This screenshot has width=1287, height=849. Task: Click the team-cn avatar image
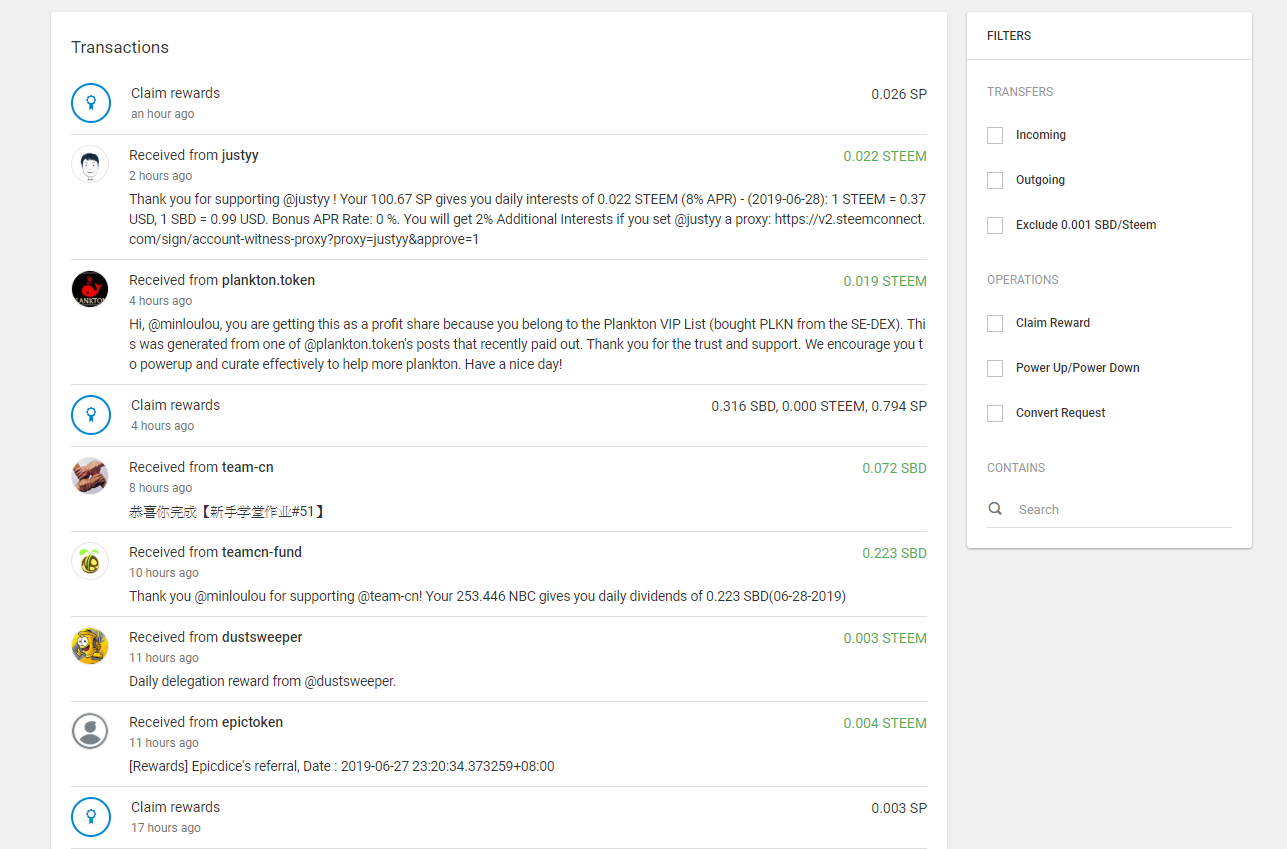coord(90,476)
